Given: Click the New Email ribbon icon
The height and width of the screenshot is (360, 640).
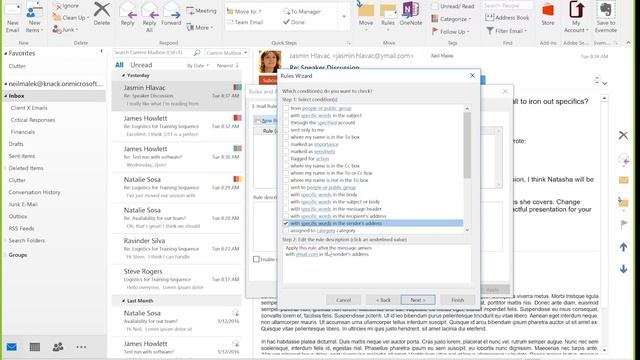Looking at the screenshot, I should [x=13, y=17].
